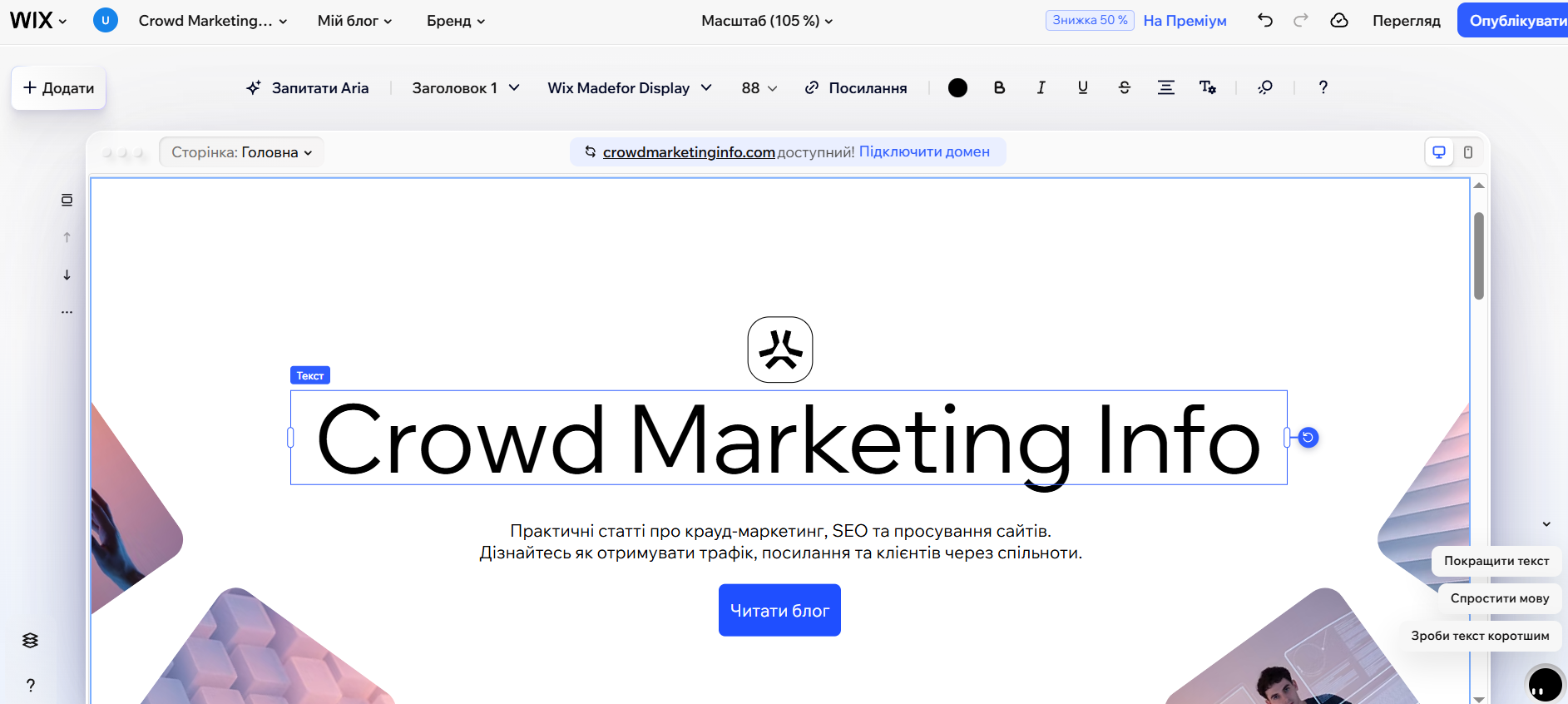Switch to mobile view
This screenshot has width=1568, height=704.
click(x=1468, y=152)
